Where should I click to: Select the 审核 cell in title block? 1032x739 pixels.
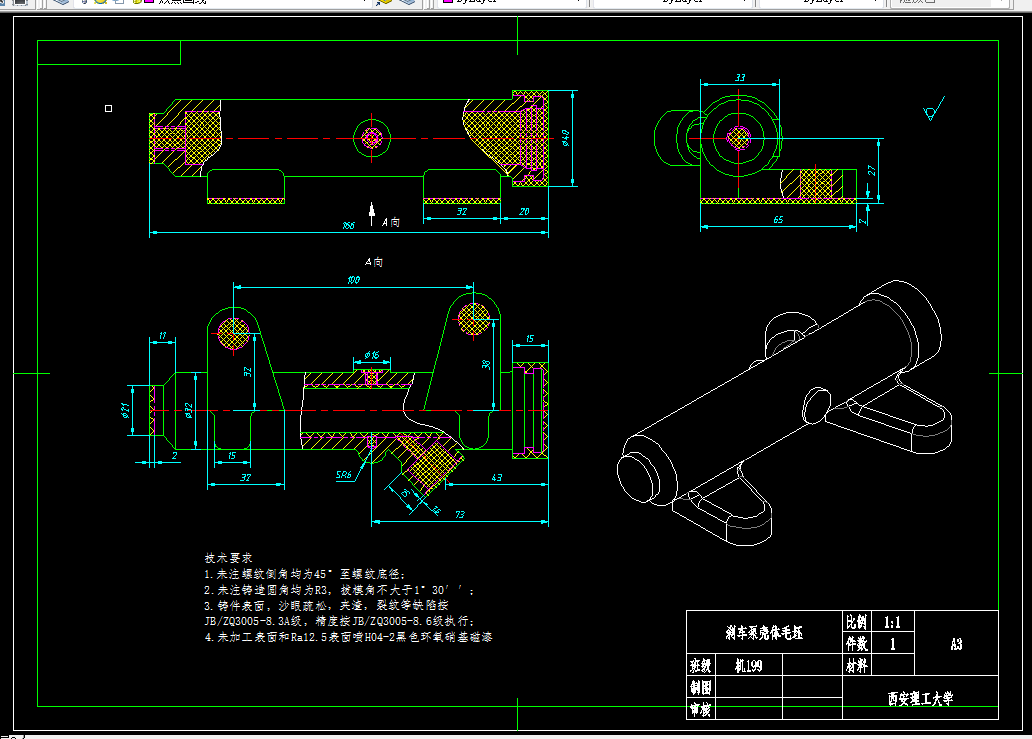tap(700, 709)
